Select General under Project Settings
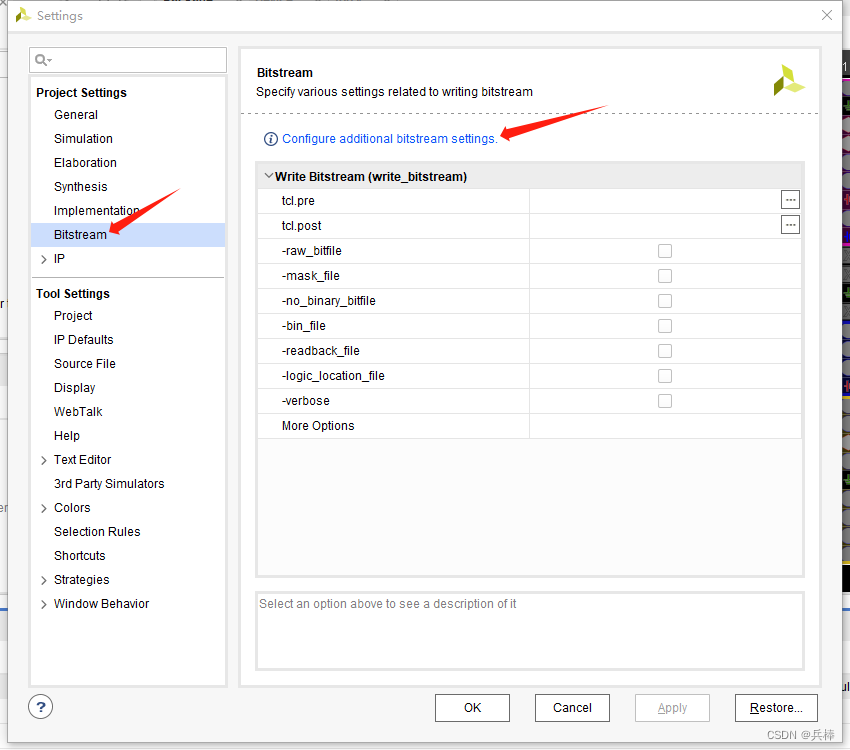 coord(76,115)
